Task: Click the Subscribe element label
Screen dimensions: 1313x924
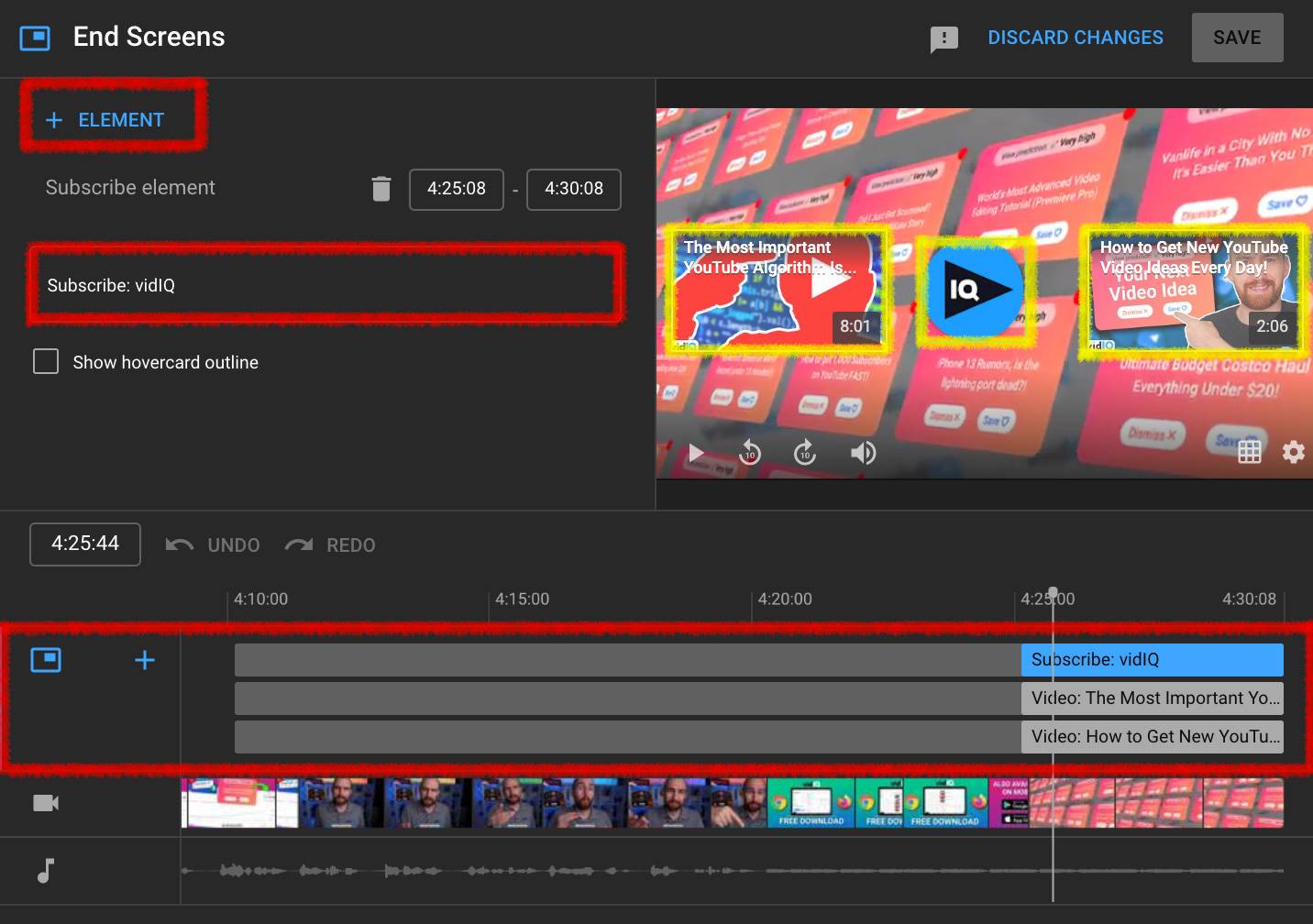Action: click(x=130, y=188)
